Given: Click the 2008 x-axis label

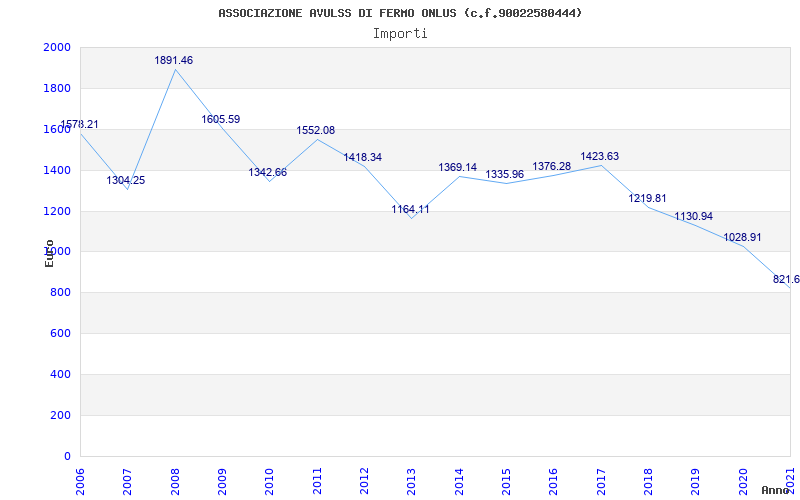Looking at the screenshot, I should coord(175,482).
